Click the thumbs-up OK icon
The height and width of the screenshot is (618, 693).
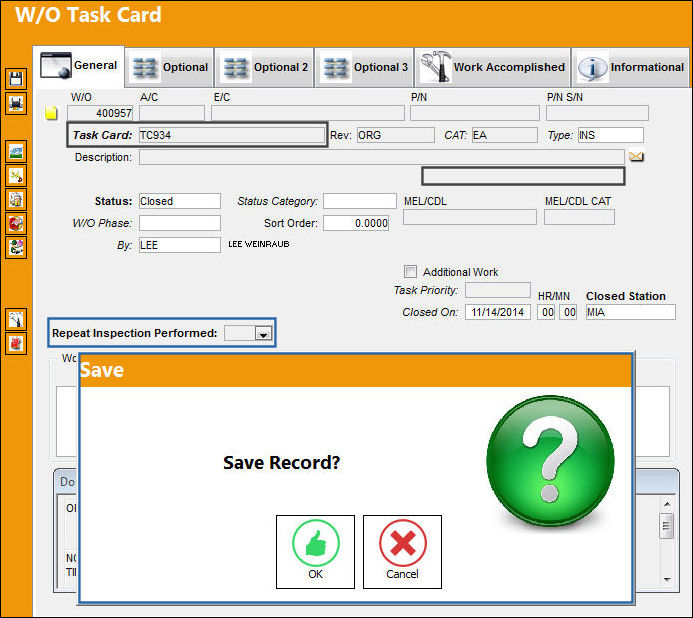click(316, 543)
